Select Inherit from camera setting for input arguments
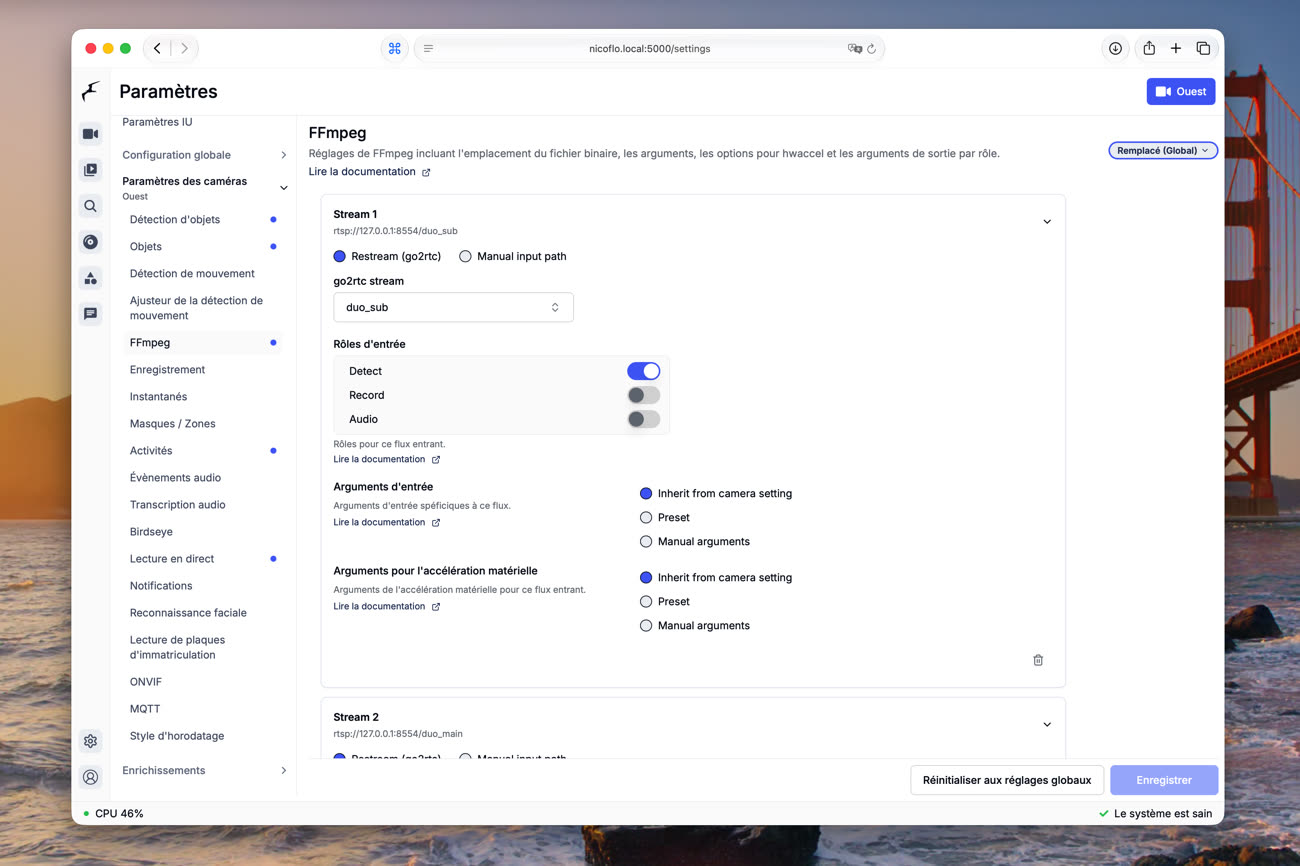1300x866 pixels. [x=646, y=493]
